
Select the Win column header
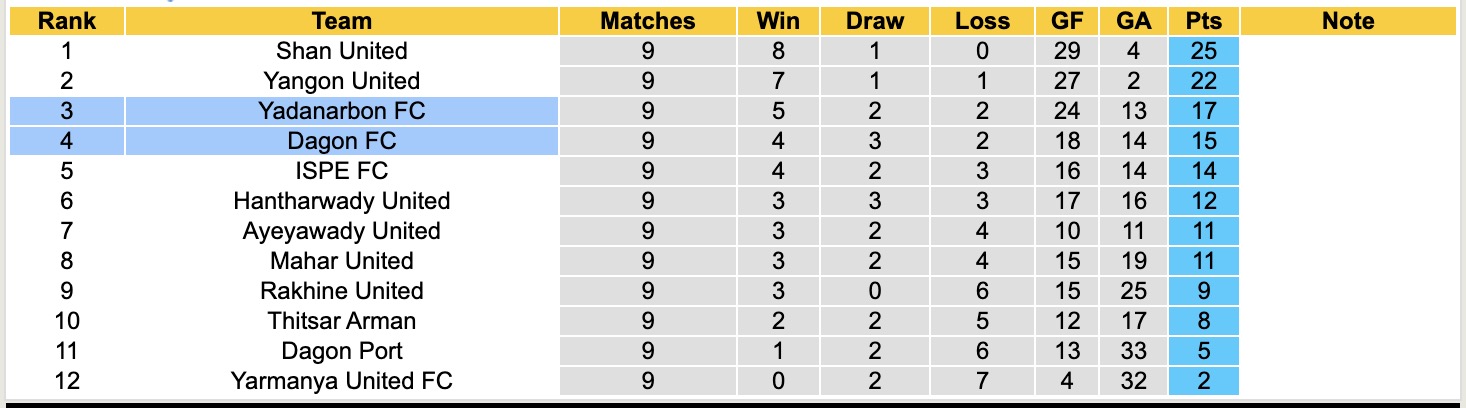(x=776, y=21)
